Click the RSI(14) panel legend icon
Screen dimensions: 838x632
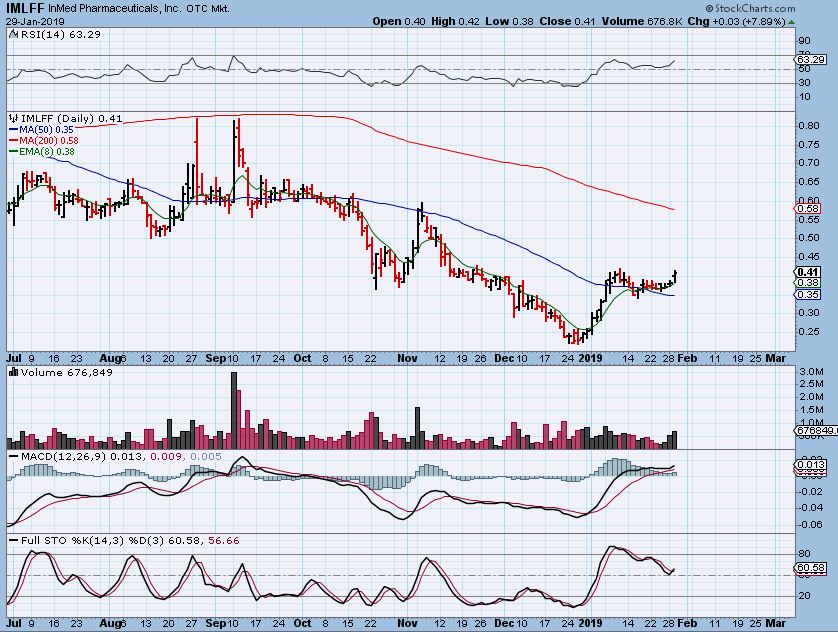[13, 34]
